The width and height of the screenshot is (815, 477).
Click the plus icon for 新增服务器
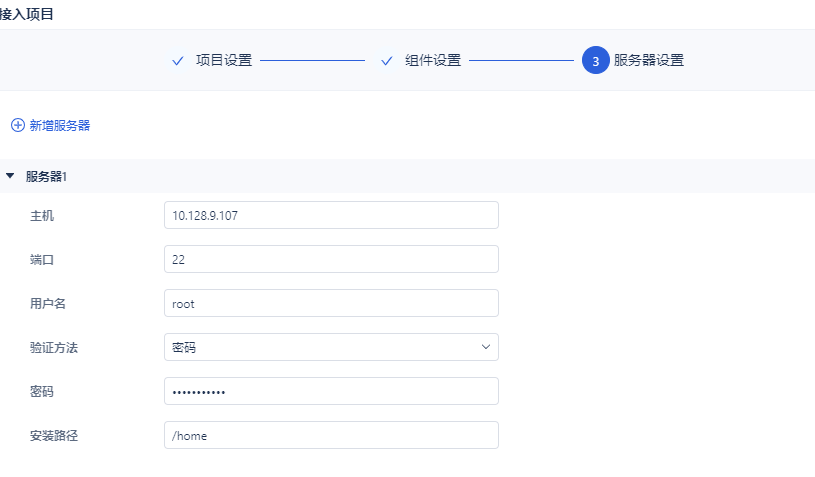[x=18, y=125]
